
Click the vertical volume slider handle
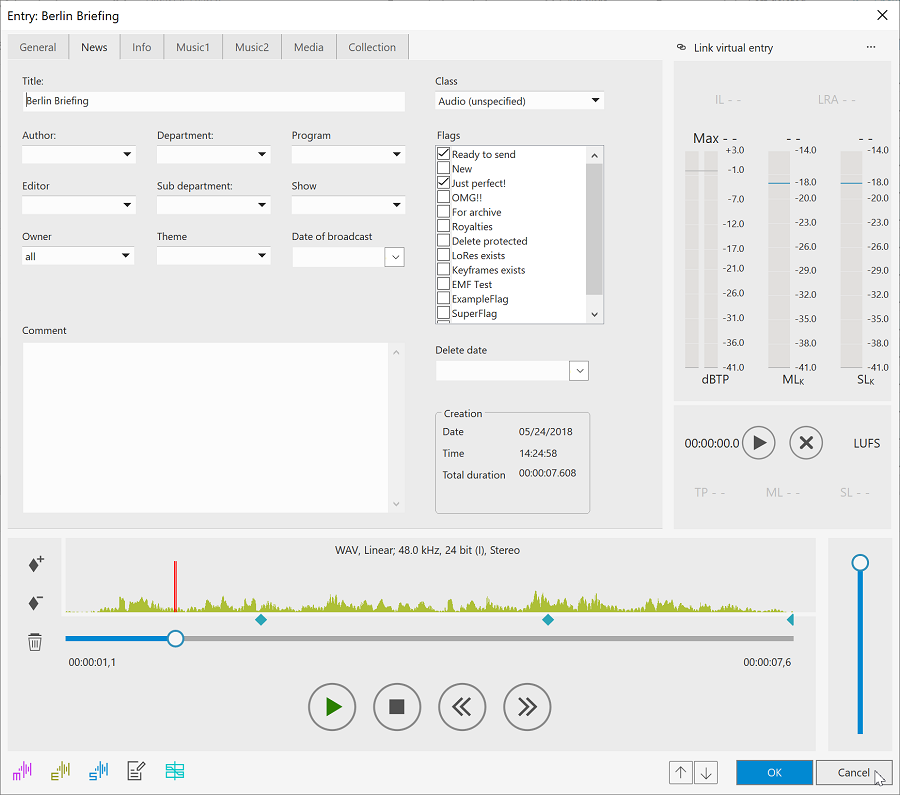click(860, 563)
